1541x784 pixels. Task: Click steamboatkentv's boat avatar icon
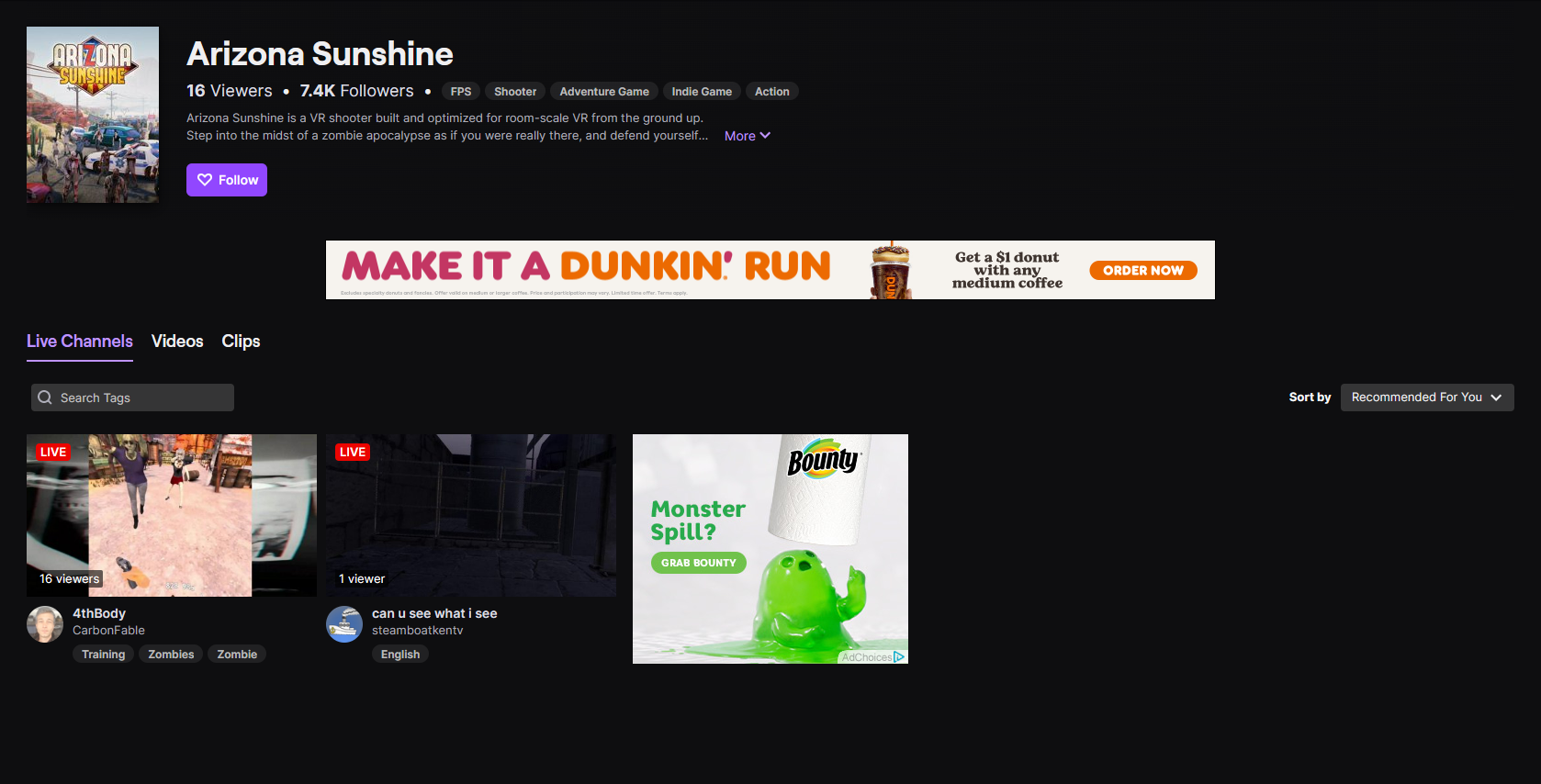click(344, 624)
